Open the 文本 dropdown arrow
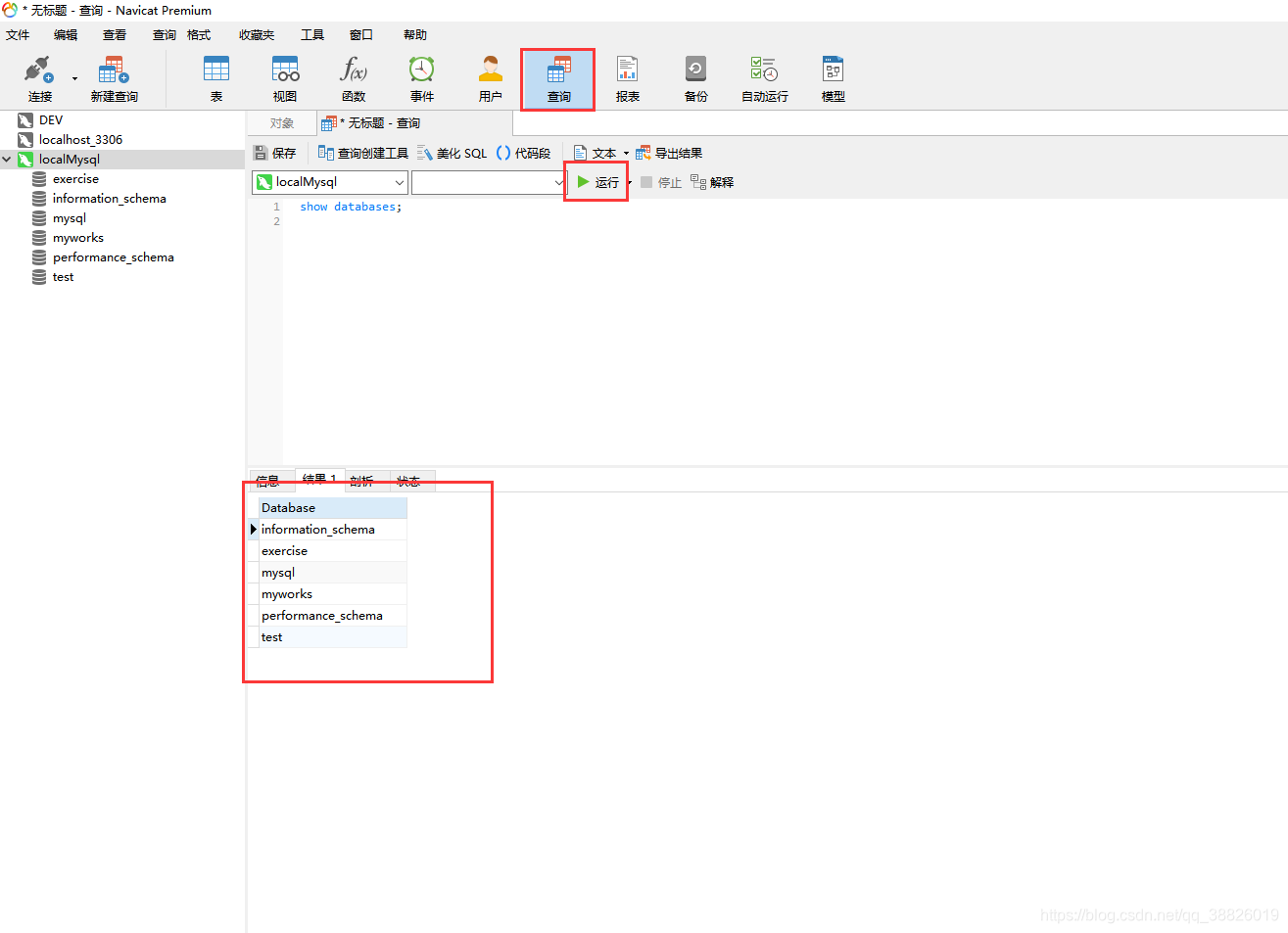 [626, 154]
